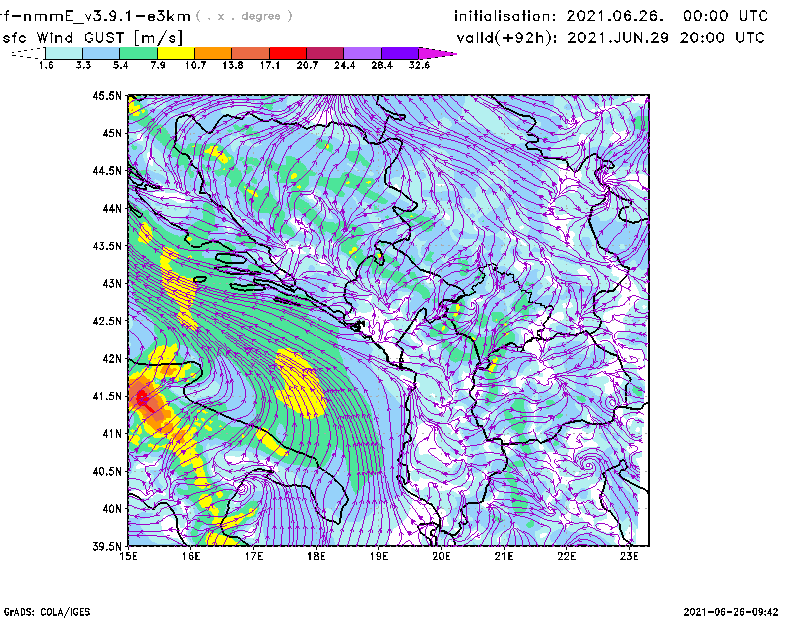Click the red gust maximum near 41.5N 15E
The width and height of the screenshot is (800, 618).
tap(142, 398)
